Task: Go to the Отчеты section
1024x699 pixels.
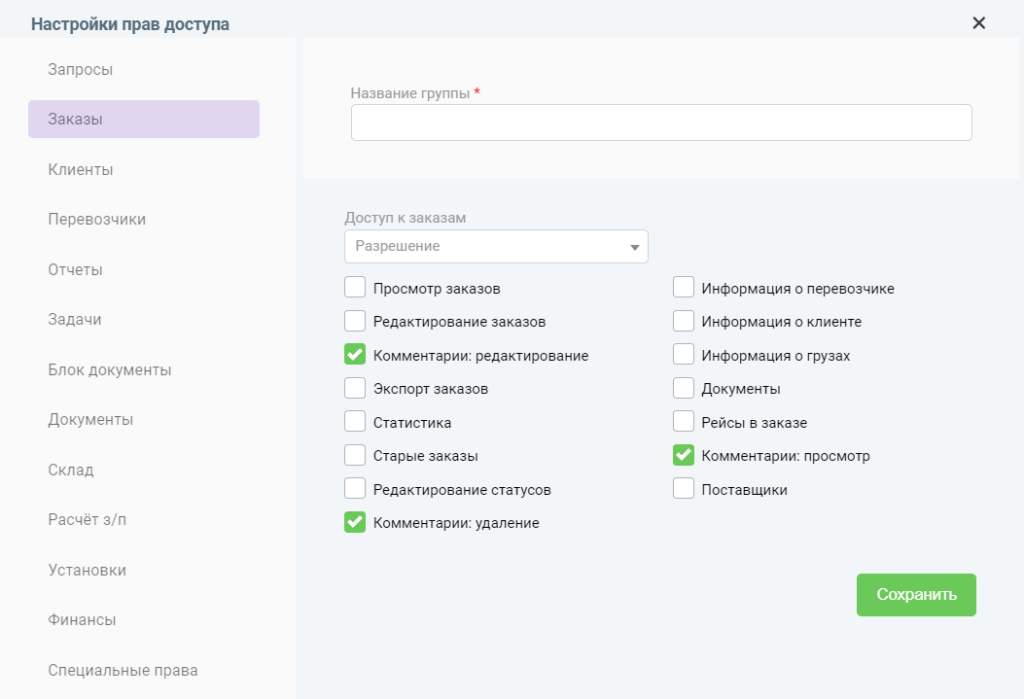Action: (75, 269)
